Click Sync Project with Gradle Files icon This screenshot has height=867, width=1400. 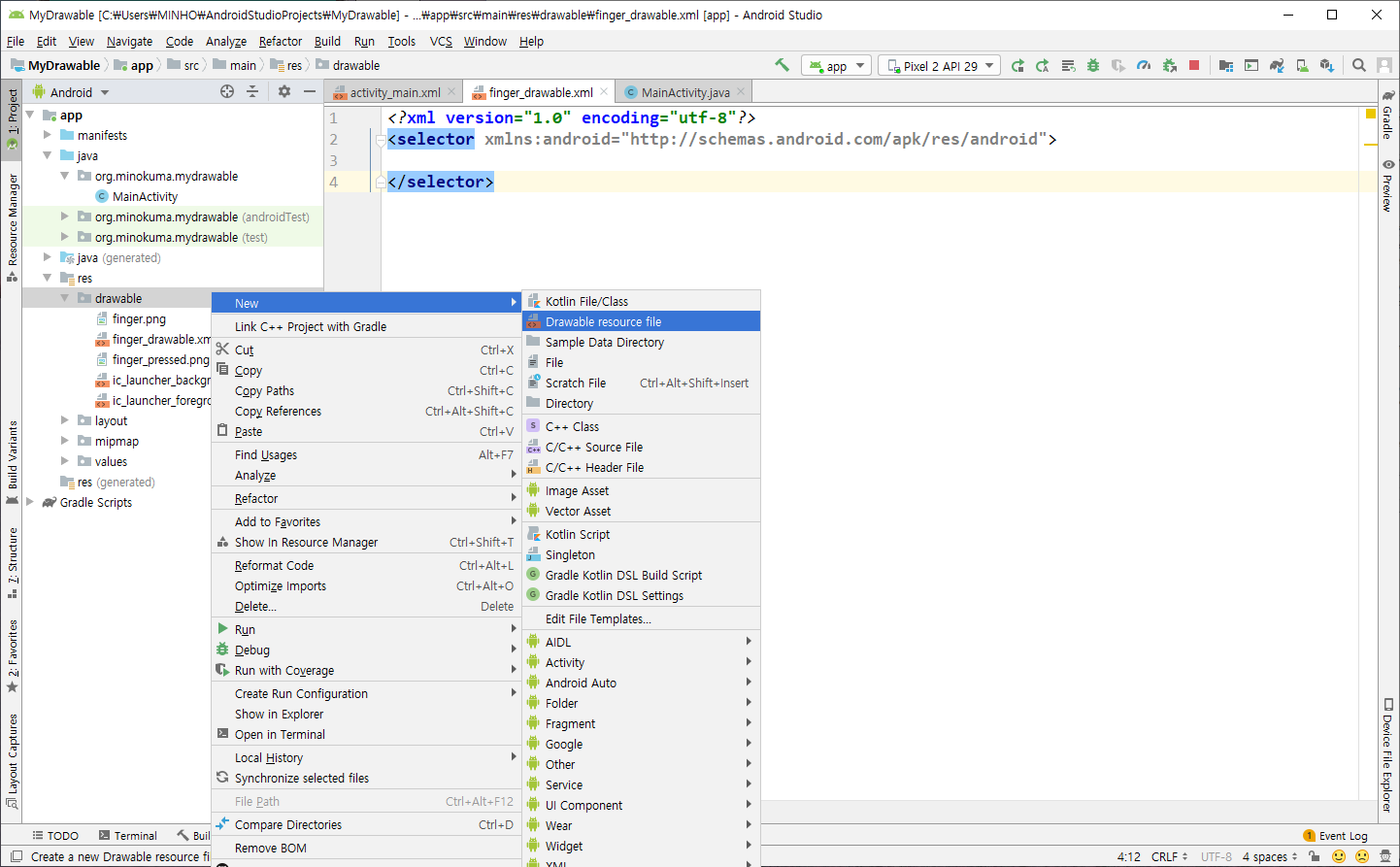[x=1277, y=66]
